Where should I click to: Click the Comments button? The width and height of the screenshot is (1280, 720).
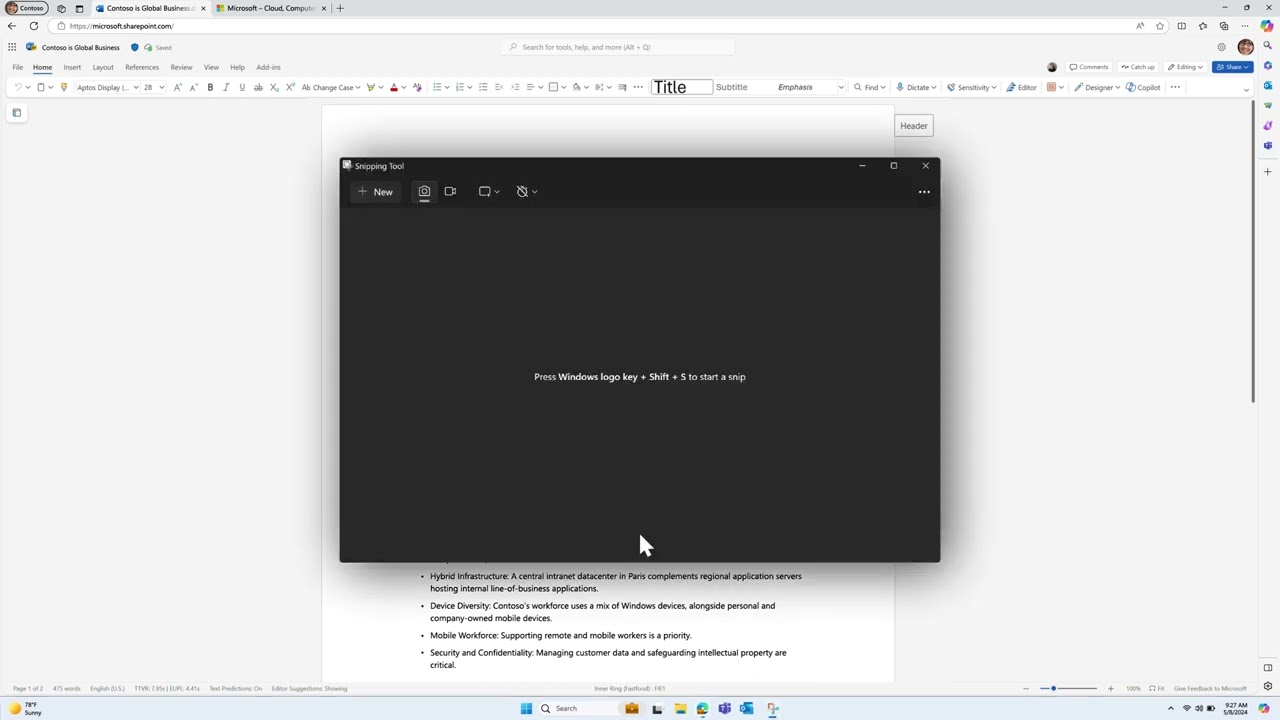point(1088,67)
